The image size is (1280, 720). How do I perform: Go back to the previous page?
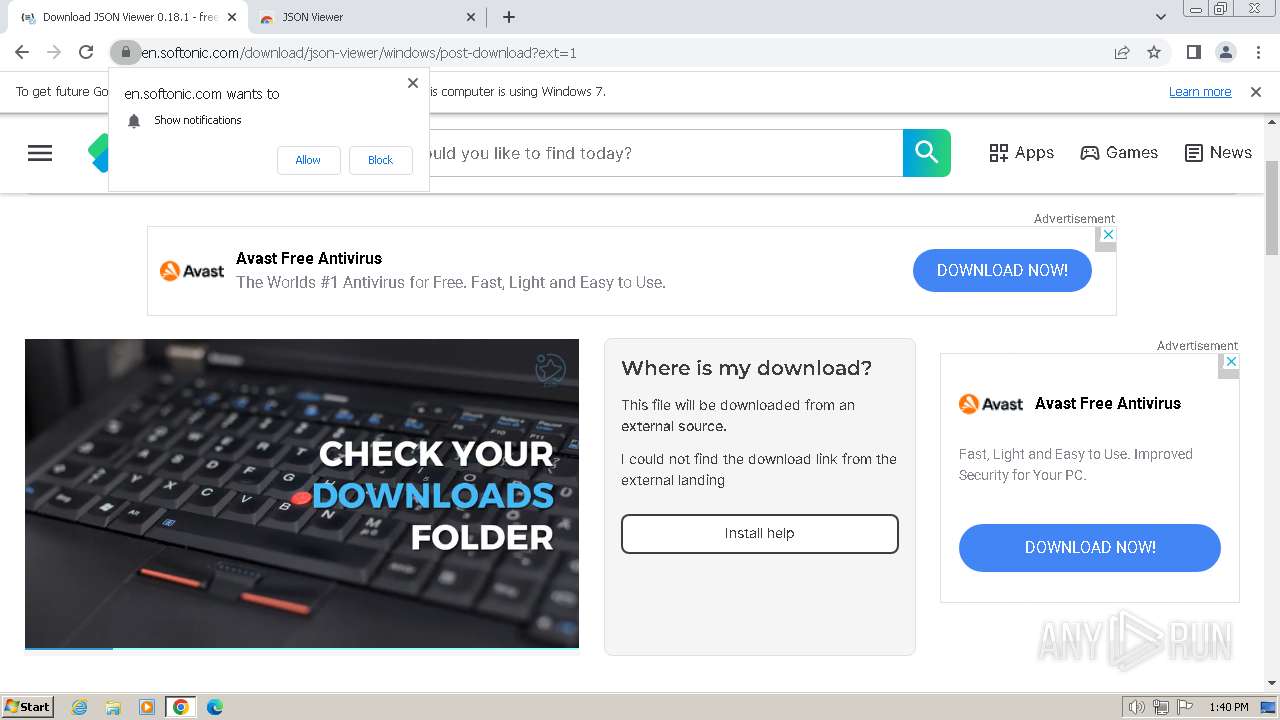tap(22, 52)
